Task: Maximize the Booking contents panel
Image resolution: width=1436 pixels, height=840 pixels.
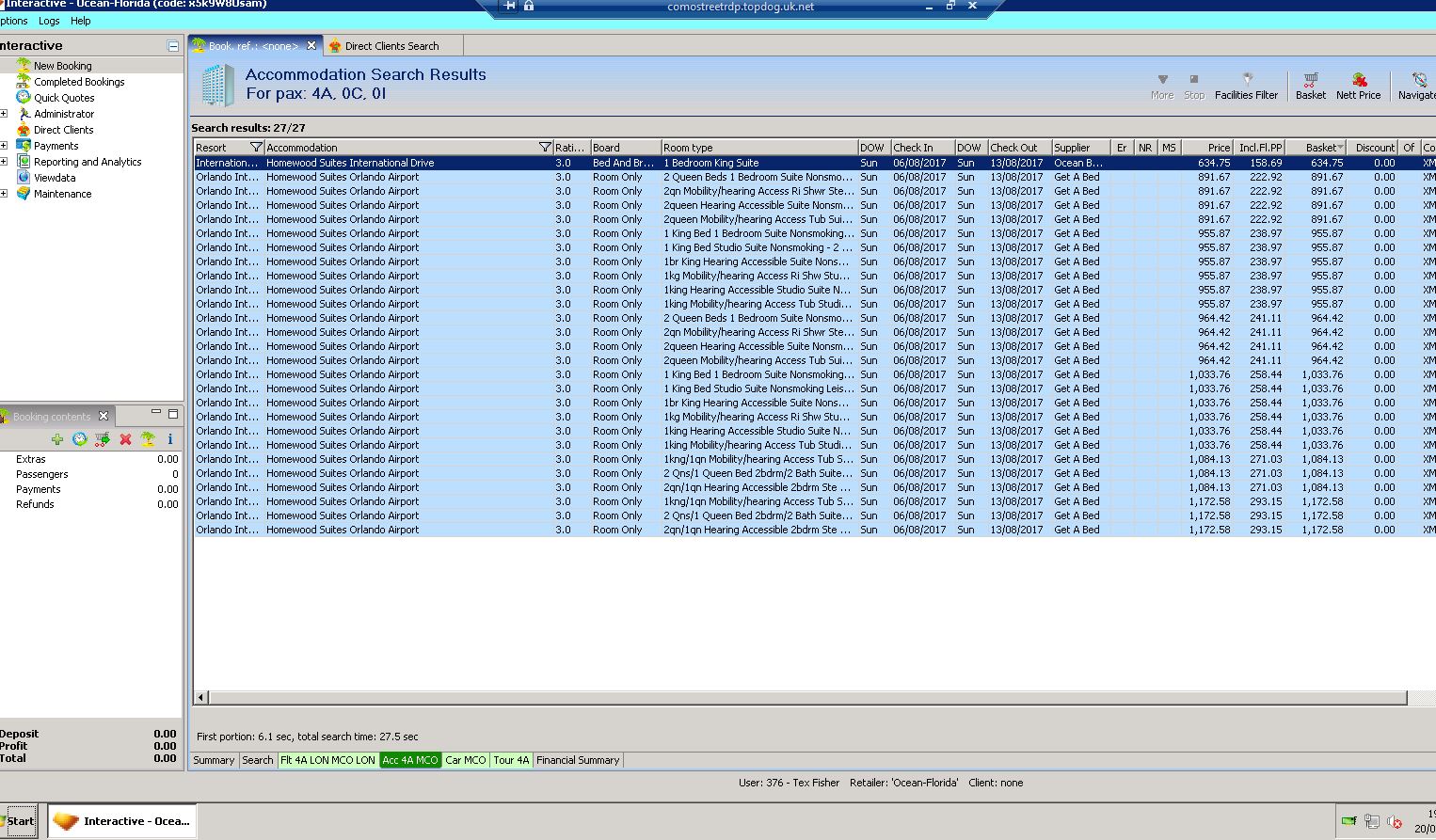Action: tap(173, 413)
